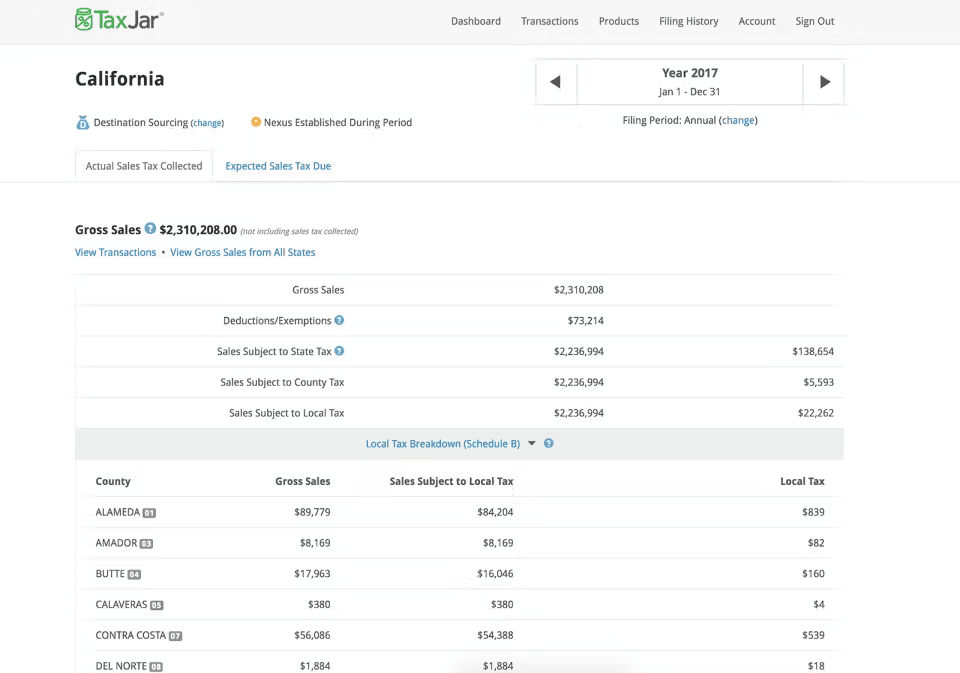
Task: Select Actual Sales Tax Collected tab
Action: pos(144,166)
